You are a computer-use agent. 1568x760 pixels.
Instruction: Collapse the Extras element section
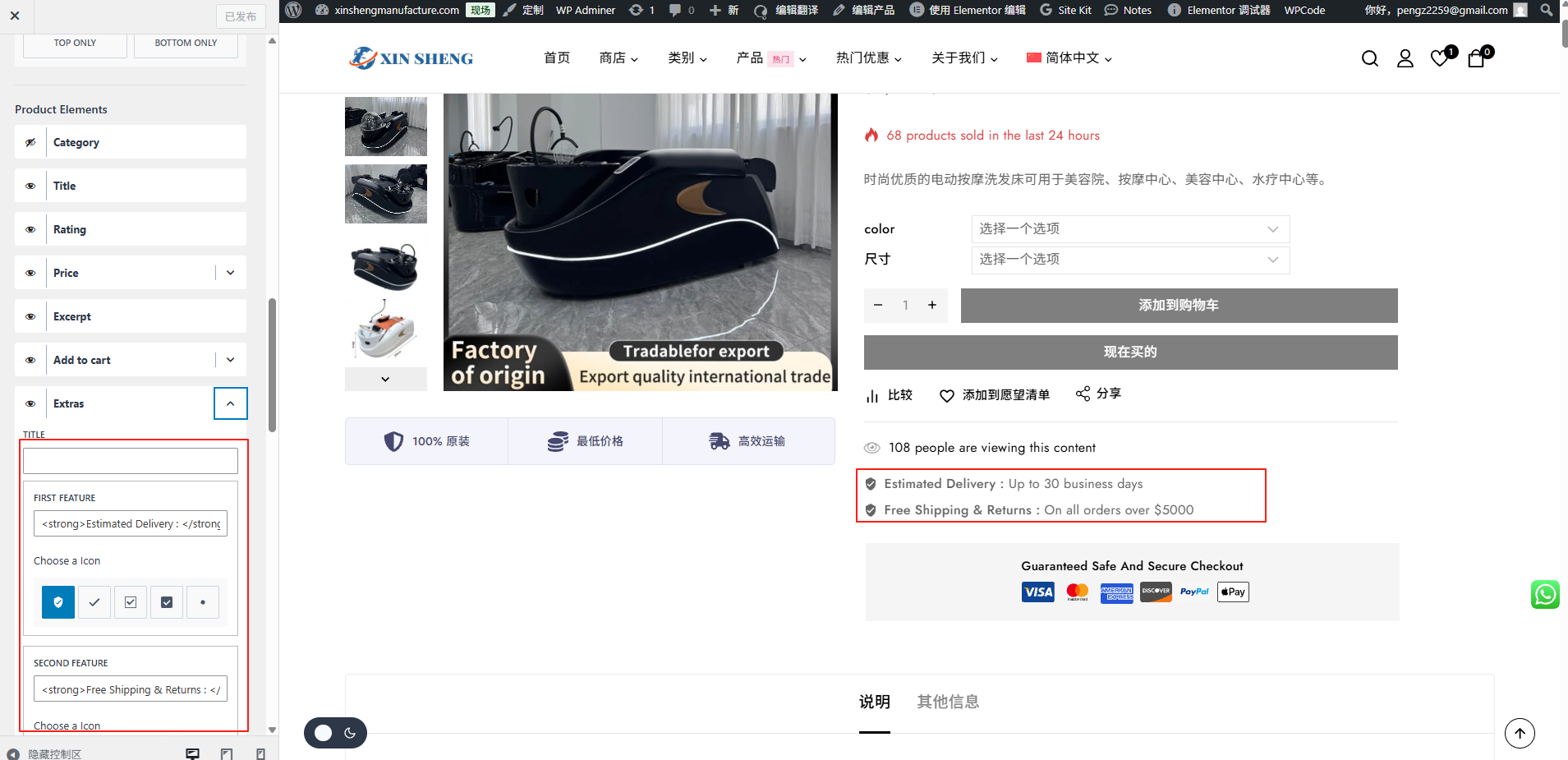point(231,403)
